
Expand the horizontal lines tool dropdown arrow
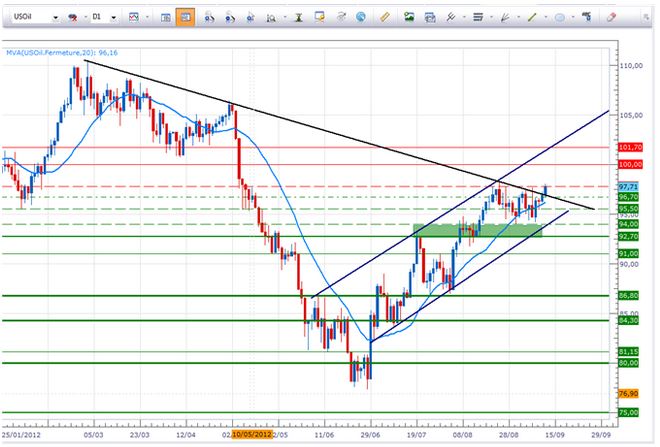[491, 17]
